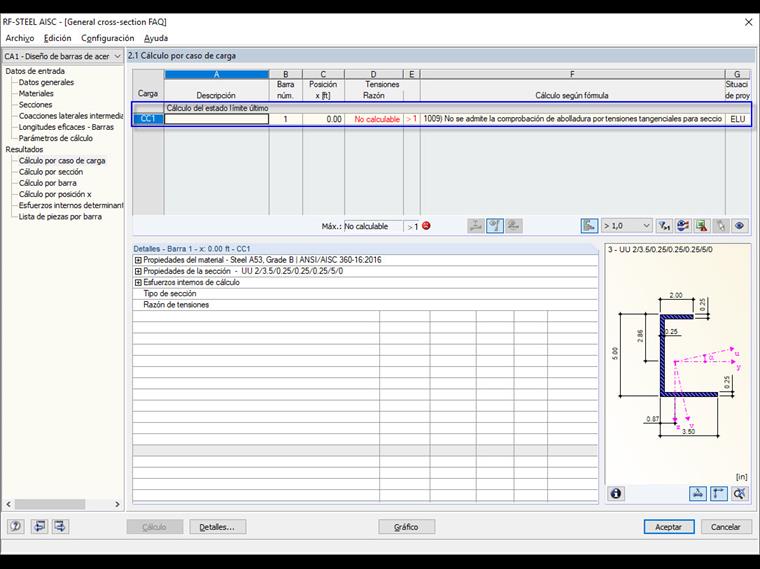
Task: Select Lista de piezas por barra tree item
Action: [x=60, y=217]
